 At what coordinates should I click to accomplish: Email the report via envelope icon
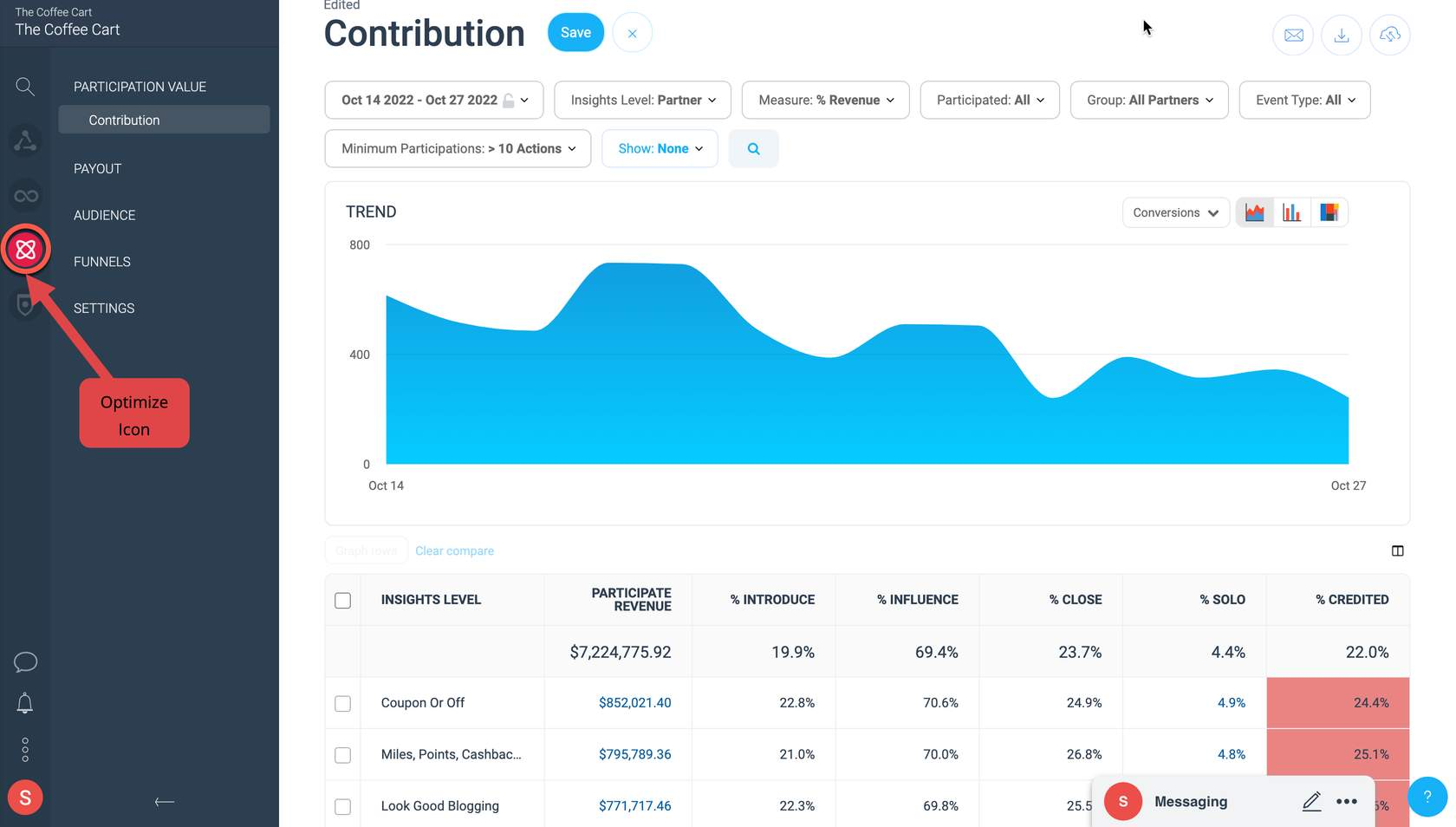(1293, 35)
